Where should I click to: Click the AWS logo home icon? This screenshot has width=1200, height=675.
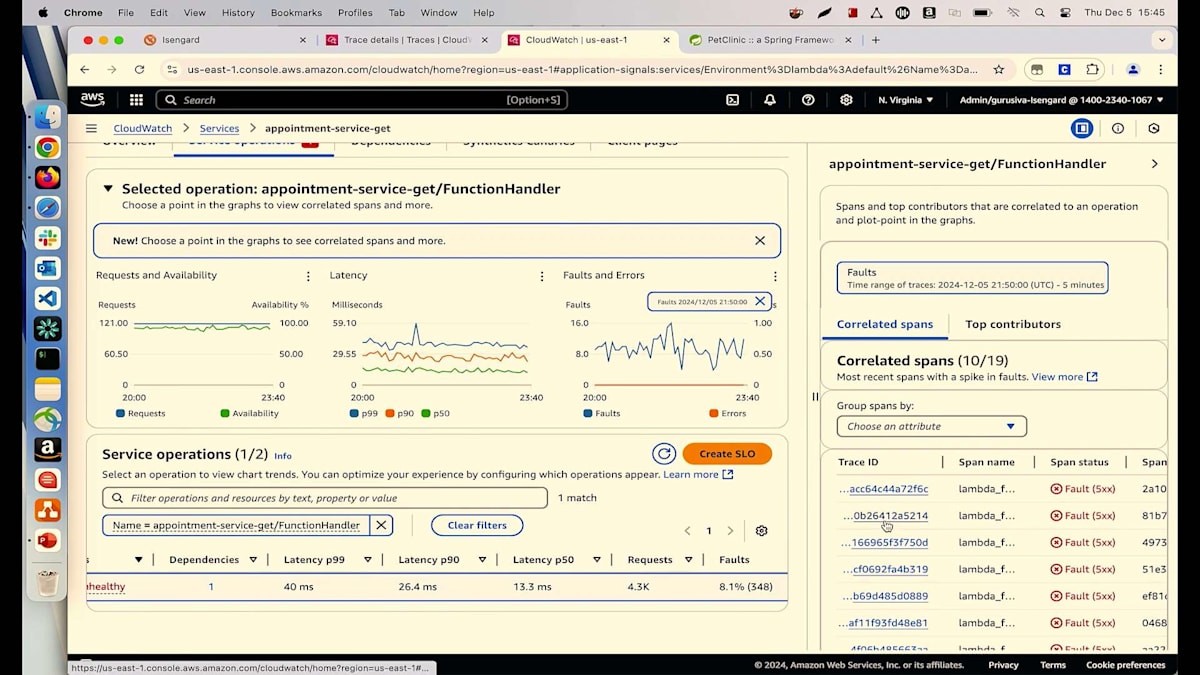pos(92,100)
